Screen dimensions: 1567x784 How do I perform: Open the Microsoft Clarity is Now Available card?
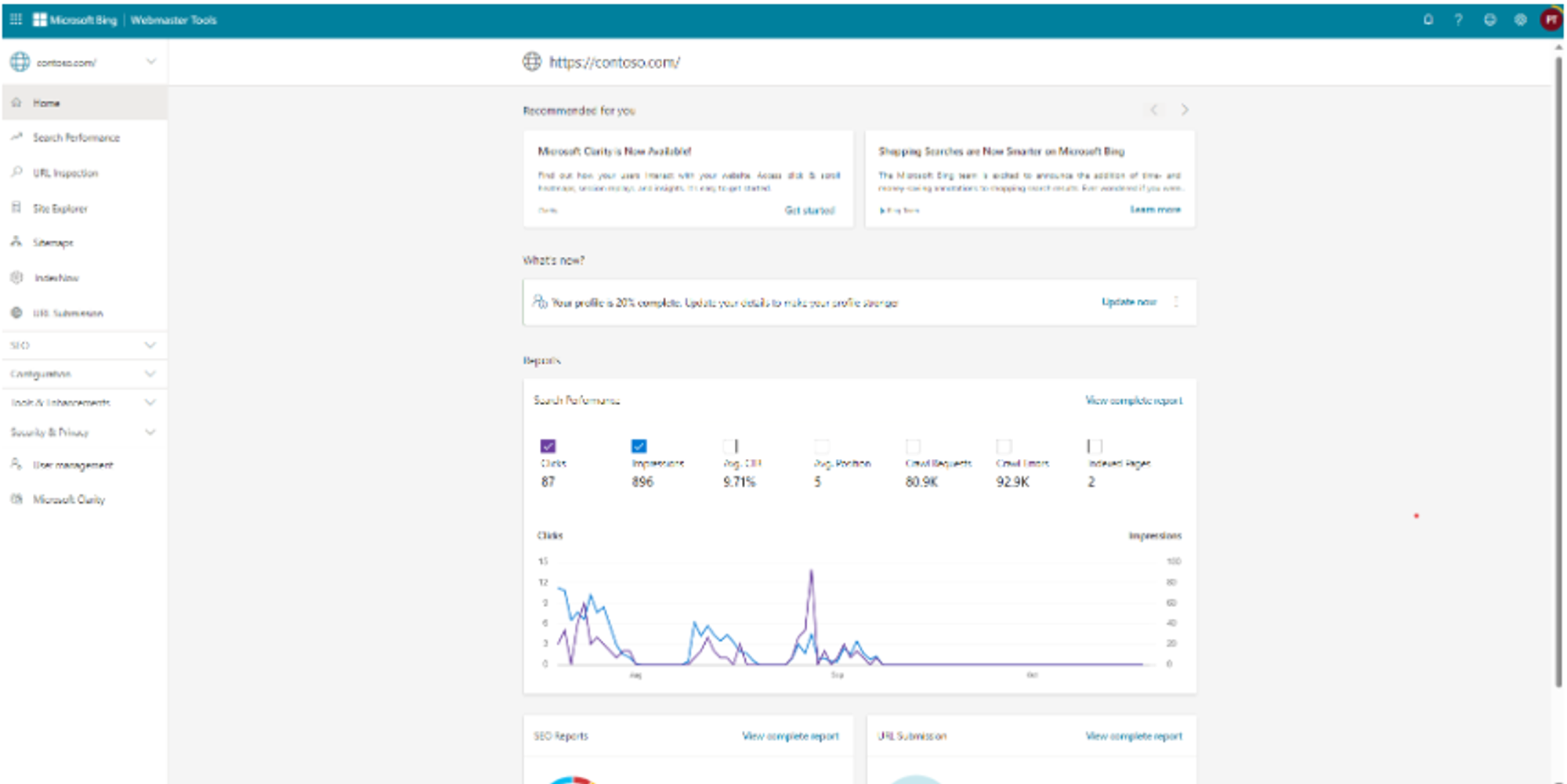[x=688, y=179]
